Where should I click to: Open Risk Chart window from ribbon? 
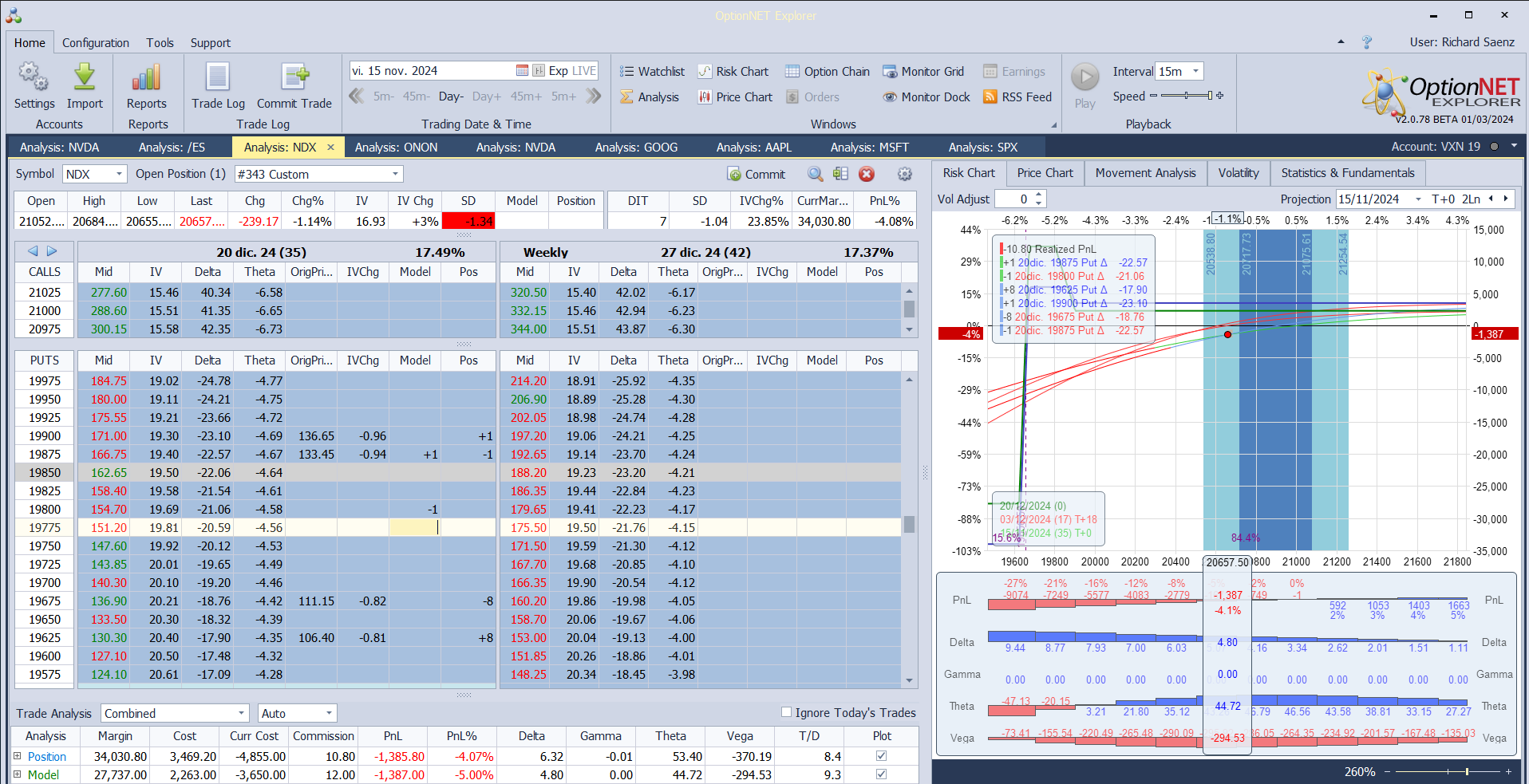click(x=733, y=72)
